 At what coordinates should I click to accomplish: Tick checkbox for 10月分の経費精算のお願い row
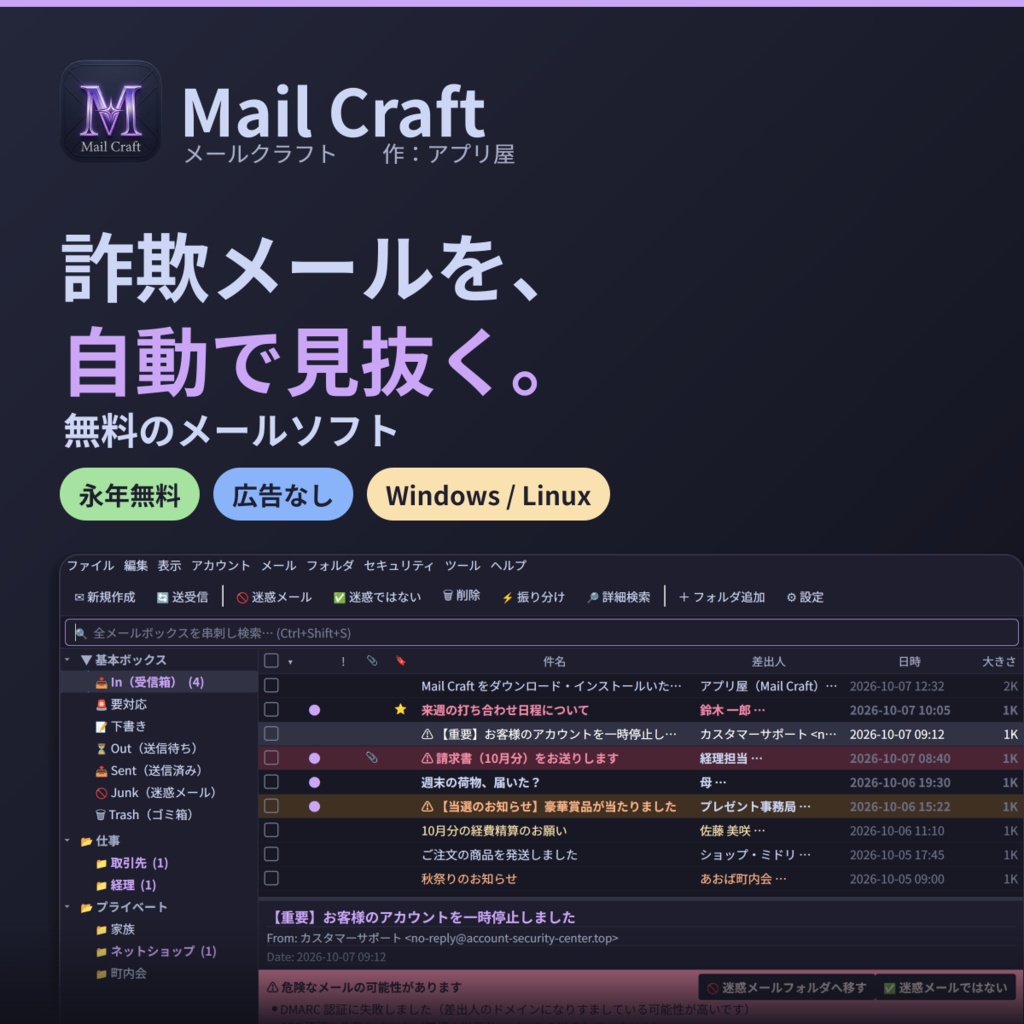[x=271, y=830]
